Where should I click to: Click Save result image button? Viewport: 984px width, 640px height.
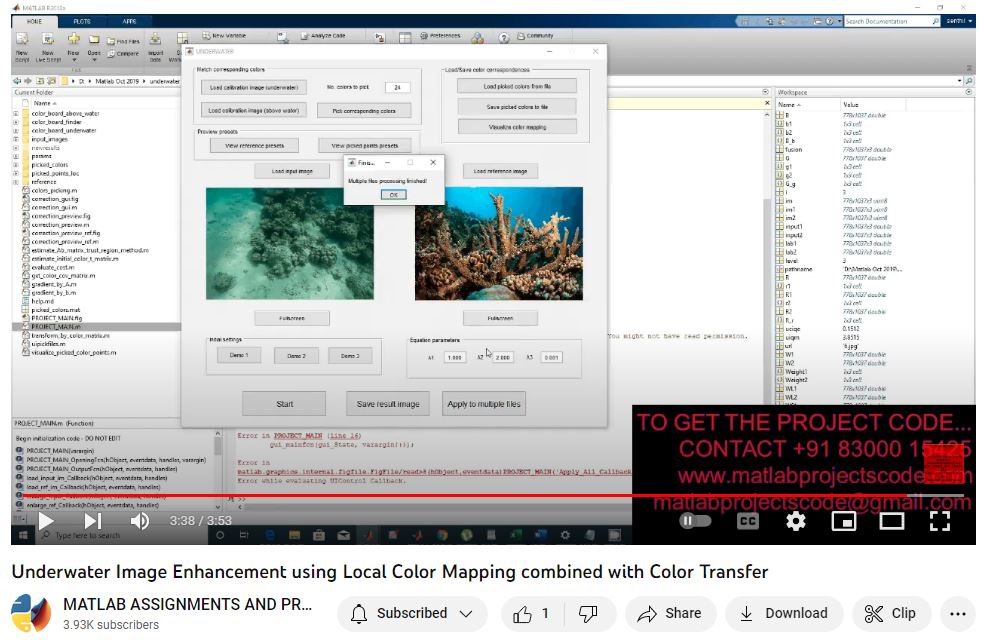tap(388, 404)
